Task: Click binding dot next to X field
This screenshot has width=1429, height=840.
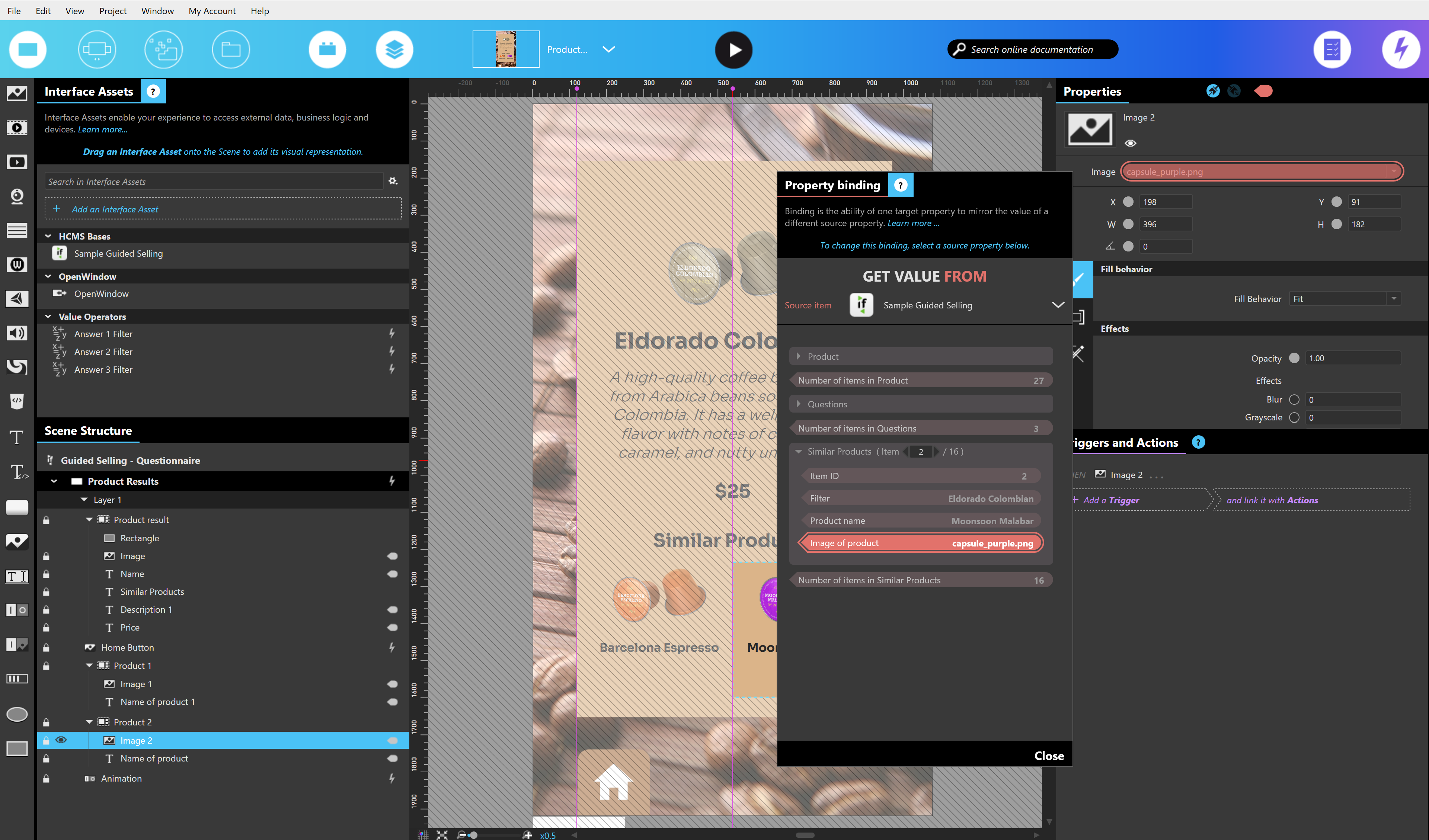Action: 1128,202
